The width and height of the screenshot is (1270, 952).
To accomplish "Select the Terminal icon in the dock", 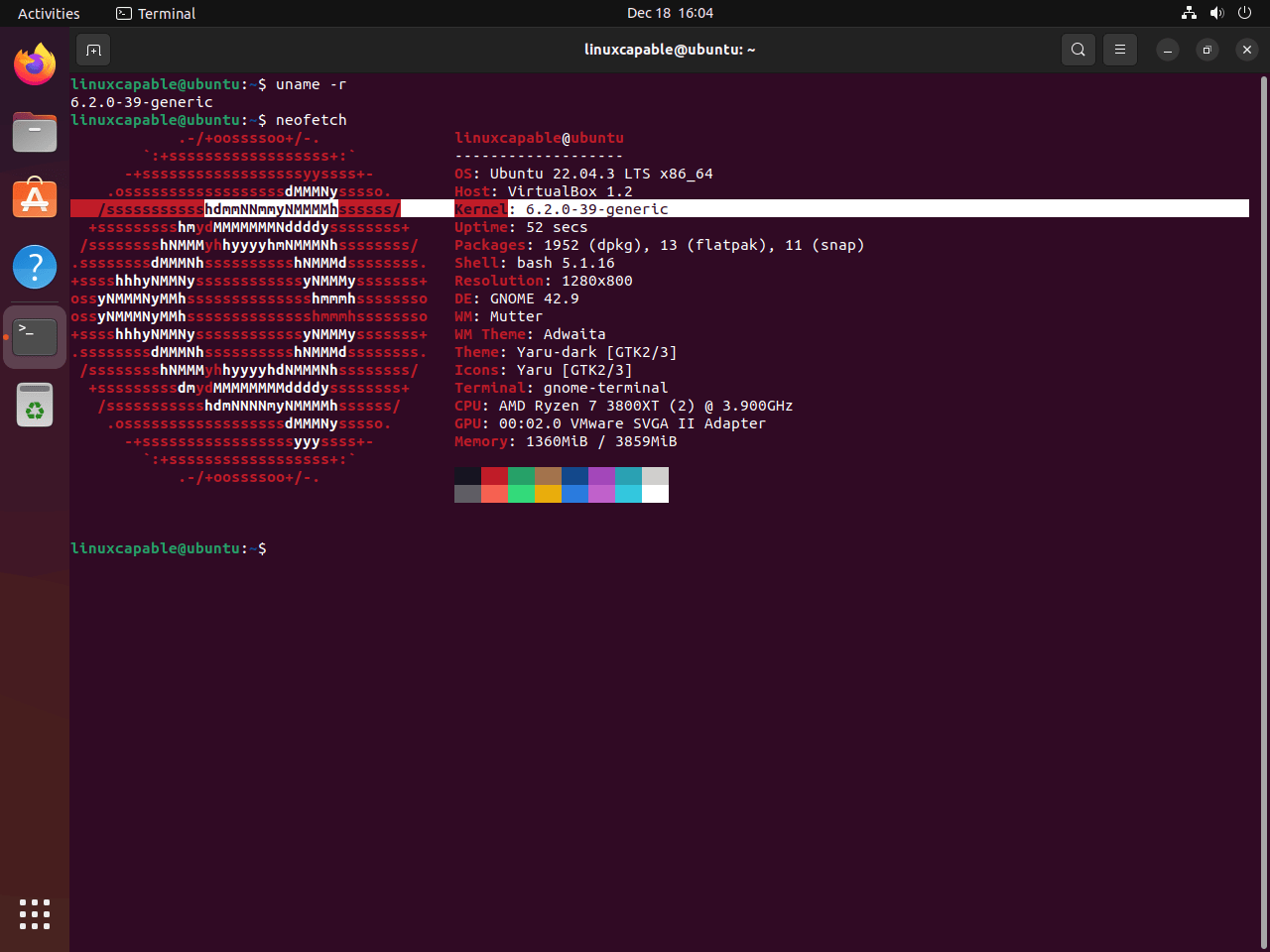I will pyautogui.click(x=35, y=337).
